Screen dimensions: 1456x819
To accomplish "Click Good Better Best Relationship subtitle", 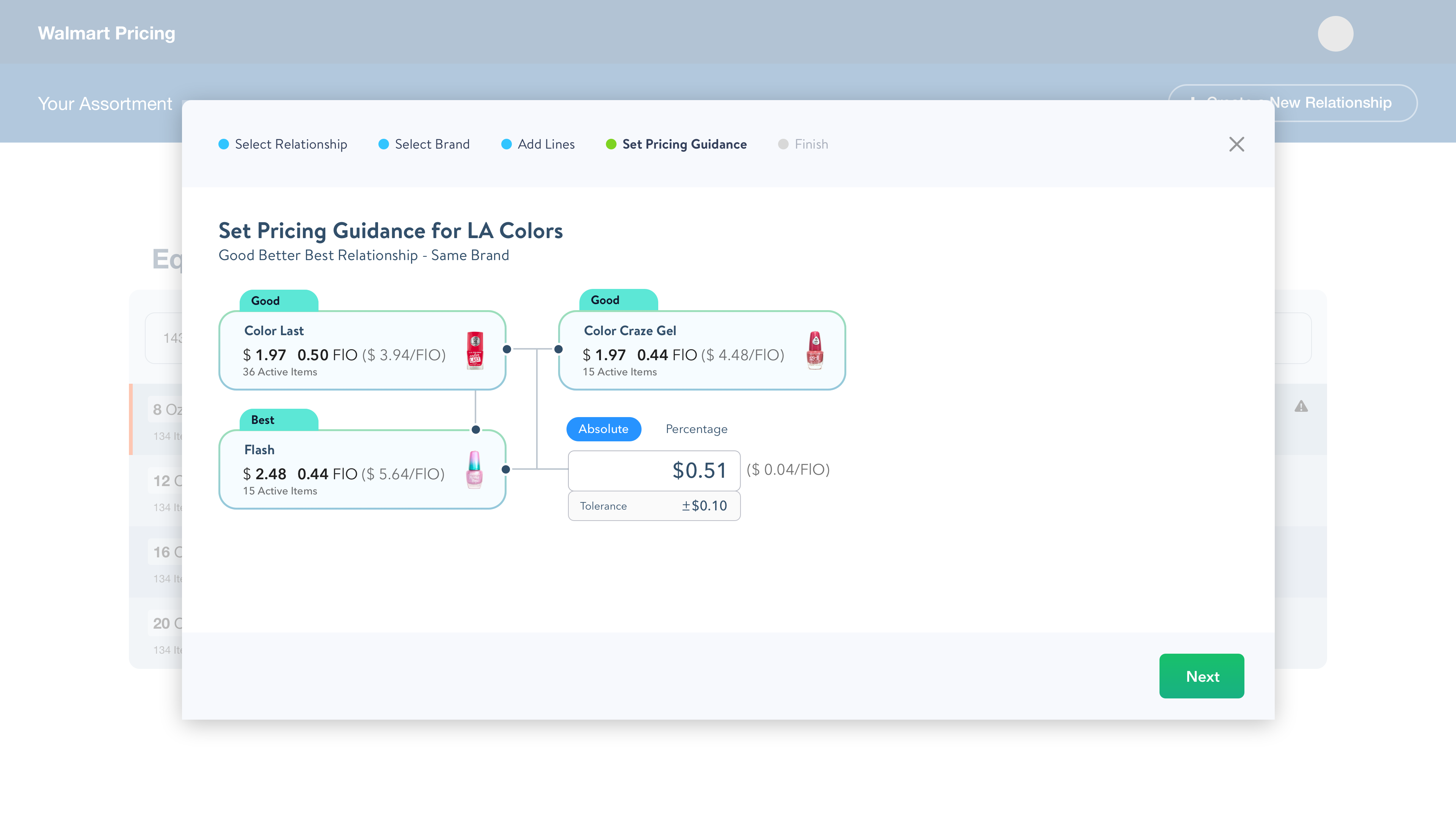I will click(x=364, y=256).
